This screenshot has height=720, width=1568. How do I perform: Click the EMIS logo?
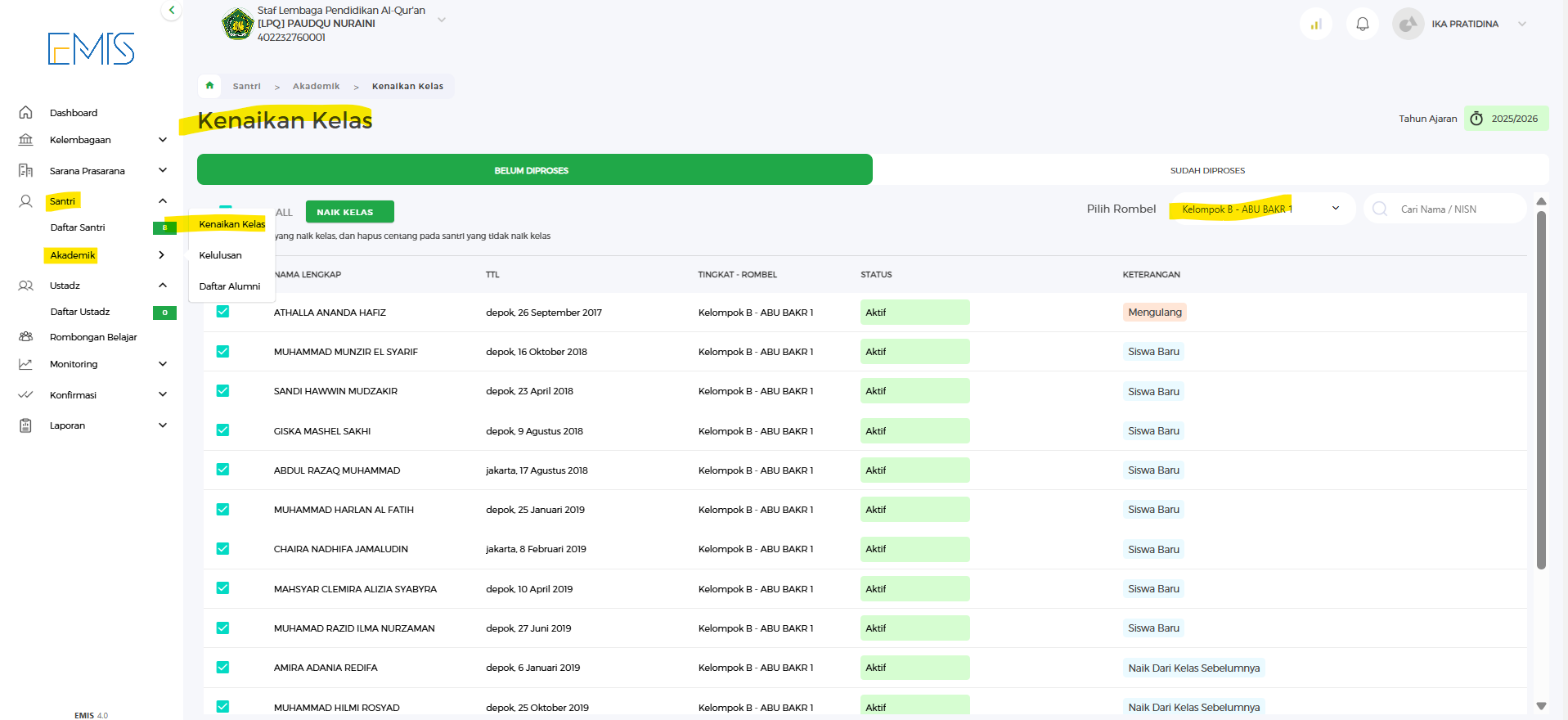coord(91,49)
